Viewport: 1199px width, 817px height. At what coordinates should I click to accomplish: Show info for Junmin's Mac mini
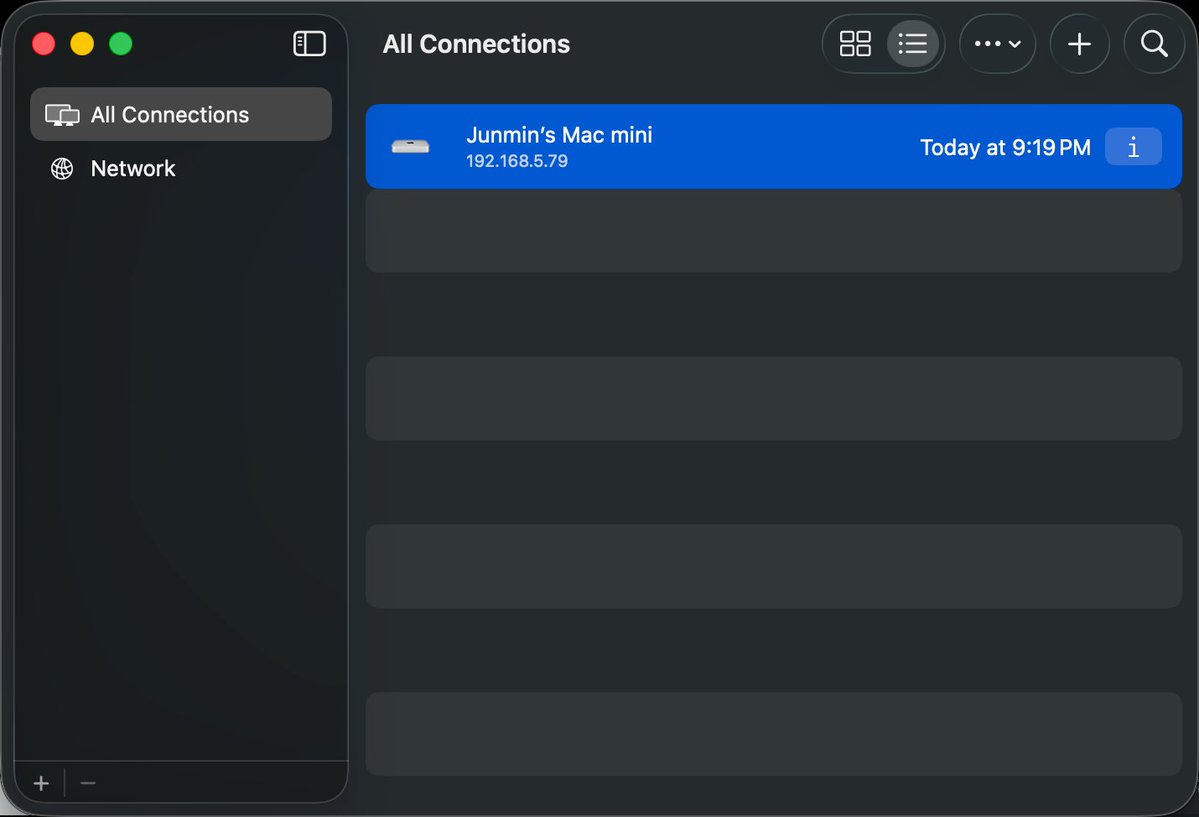click(1133, 147)
